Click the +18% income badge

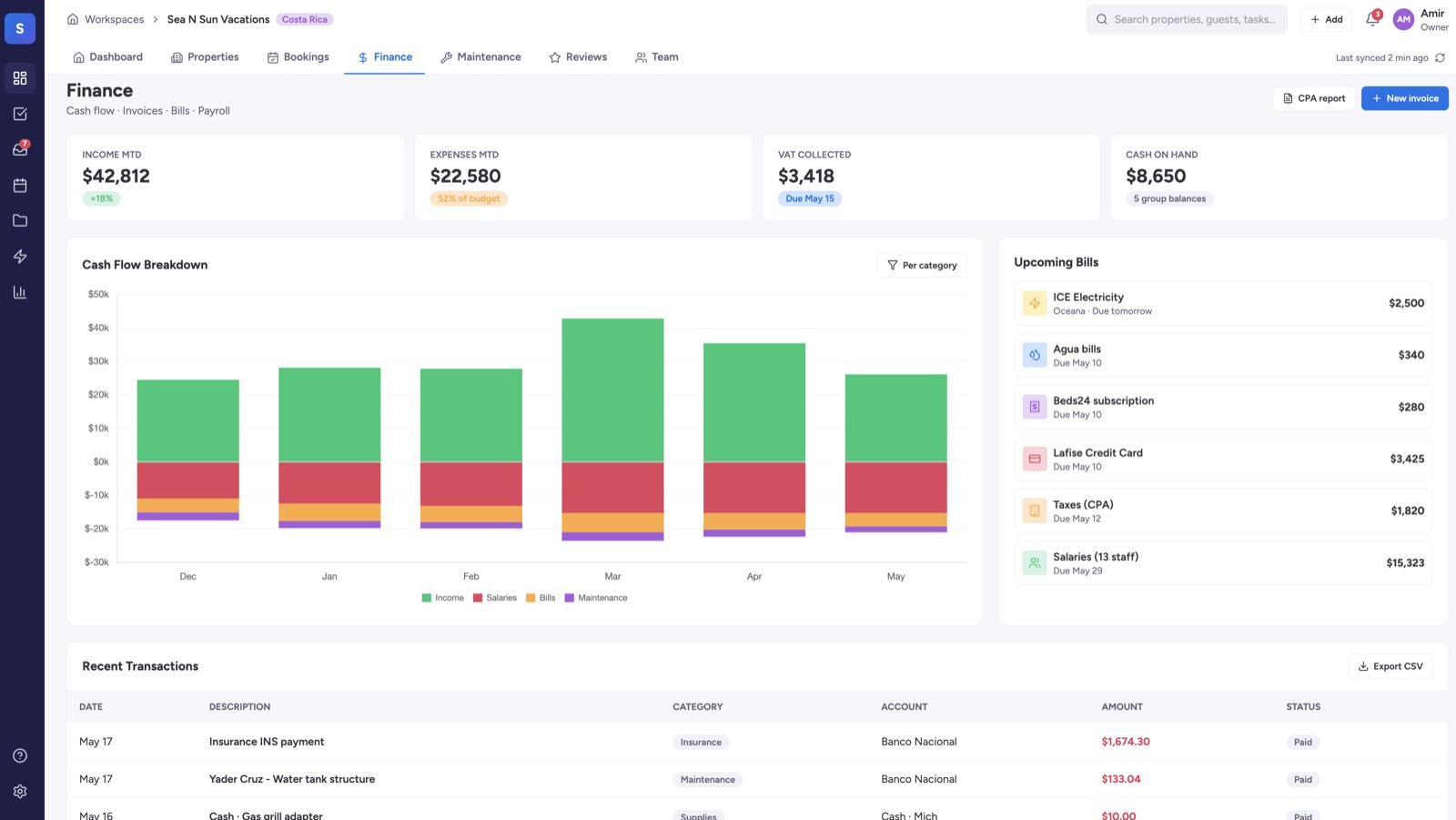point(101,198)
